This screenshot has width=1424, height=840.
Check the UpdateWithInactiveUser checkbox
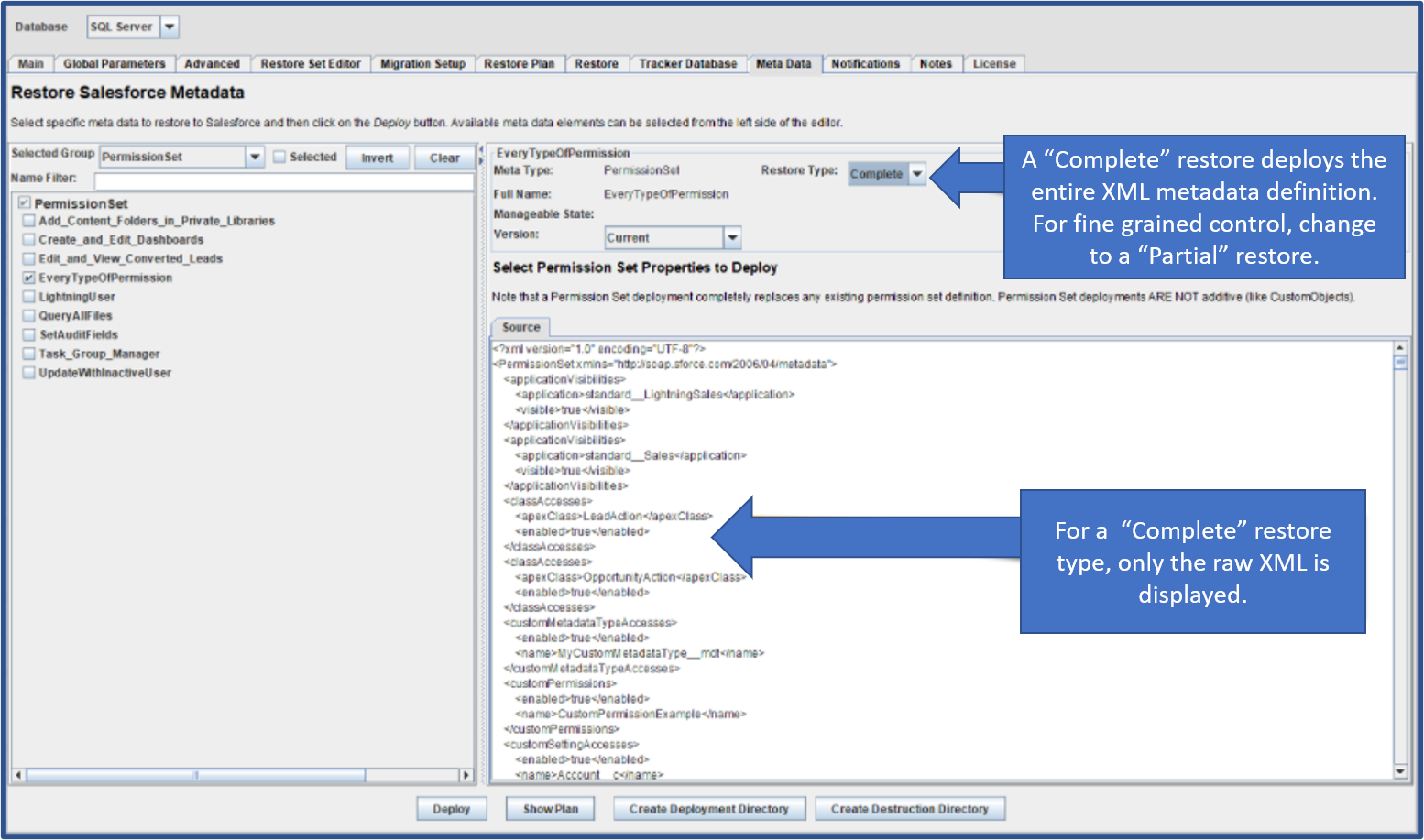tap(29, 373)
